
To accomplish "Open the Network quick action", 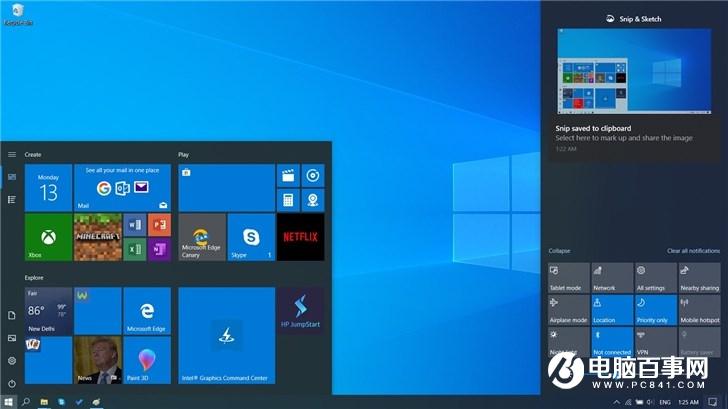I will pos(612,278).
